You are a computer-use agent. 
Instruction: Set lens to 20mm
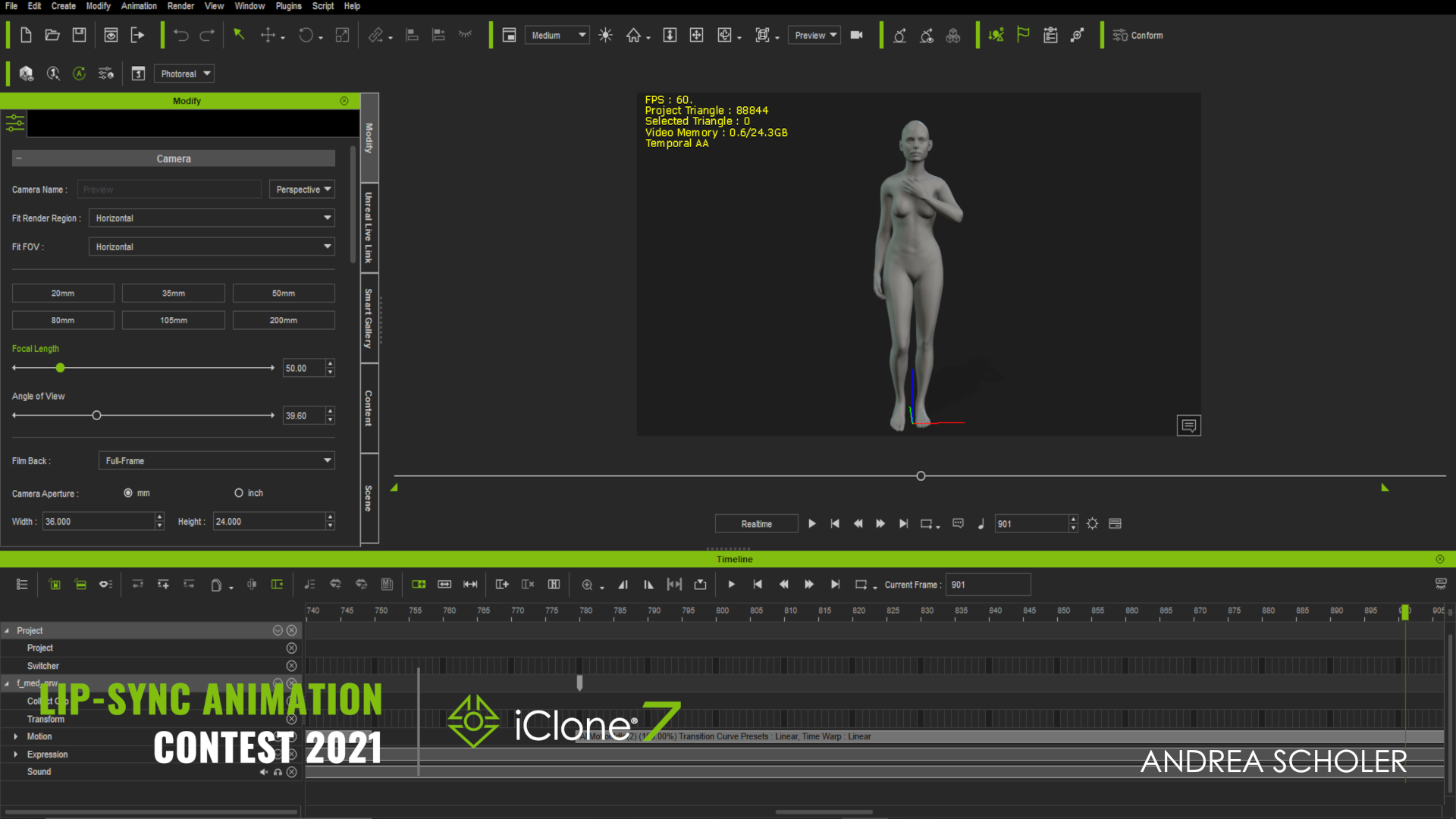(63, 293)
